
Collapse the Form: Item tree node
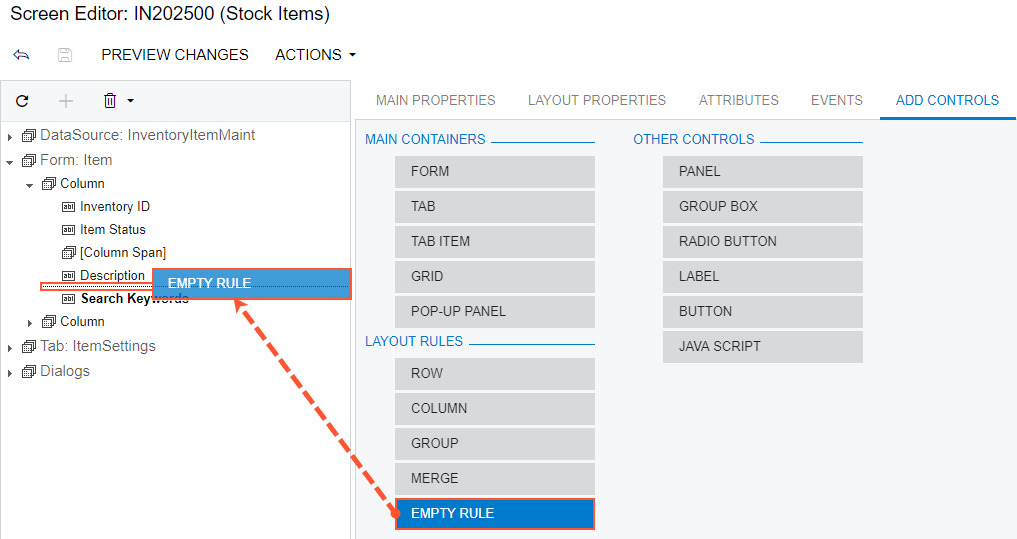(9, 161)
